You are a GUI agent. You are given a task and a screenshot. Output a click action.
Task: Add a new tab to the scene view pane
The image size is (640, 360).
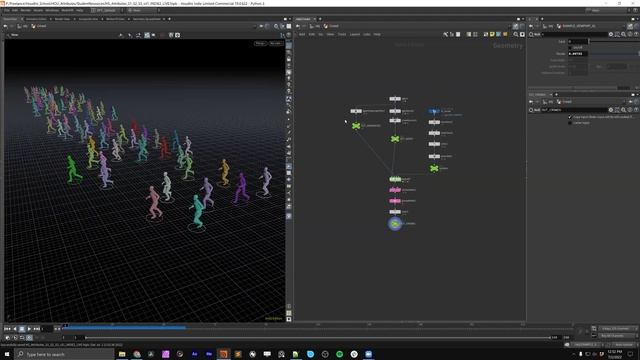(169, 19)
